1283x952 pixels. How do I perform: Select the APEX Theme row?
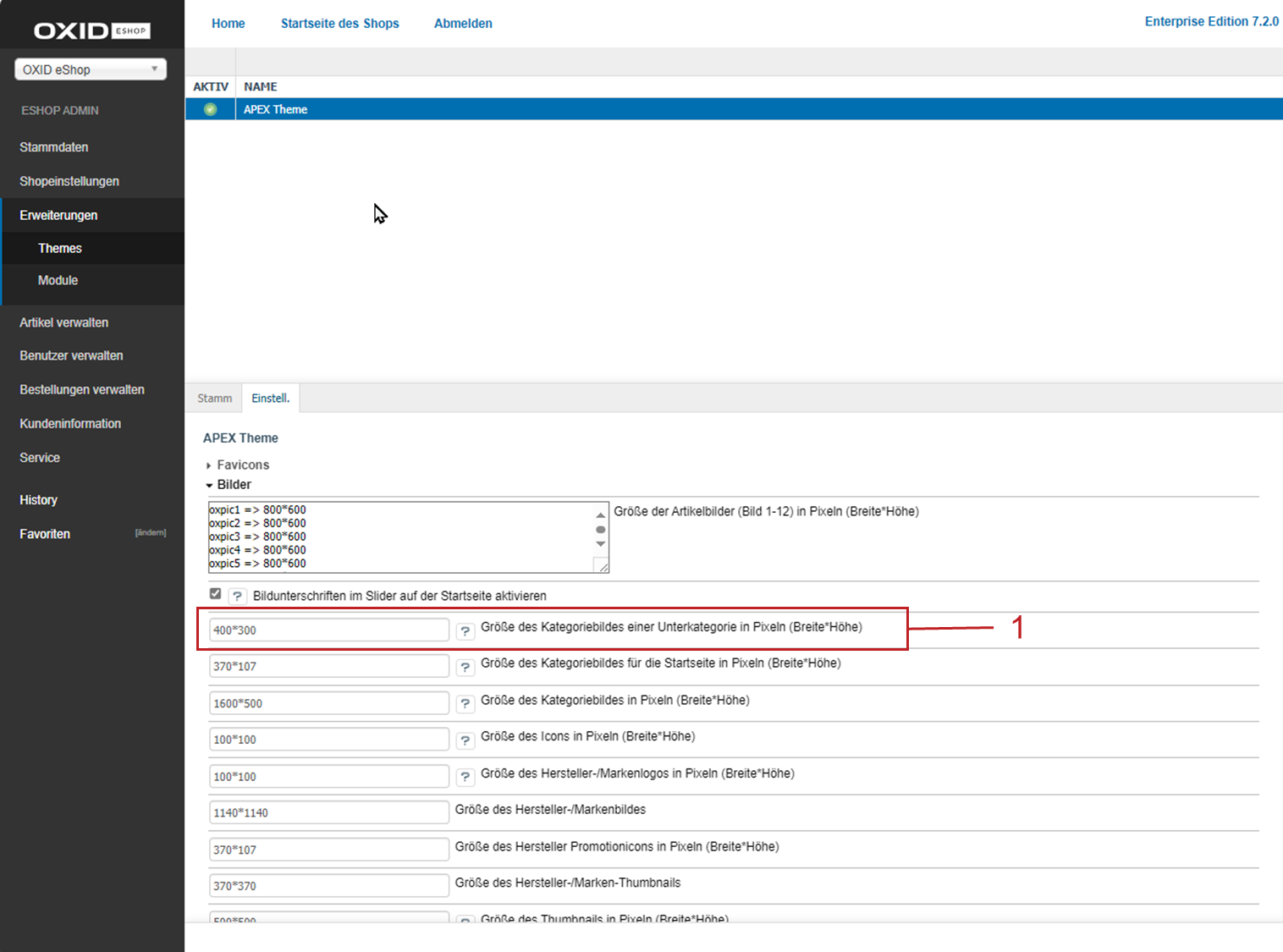pos(734,109)
